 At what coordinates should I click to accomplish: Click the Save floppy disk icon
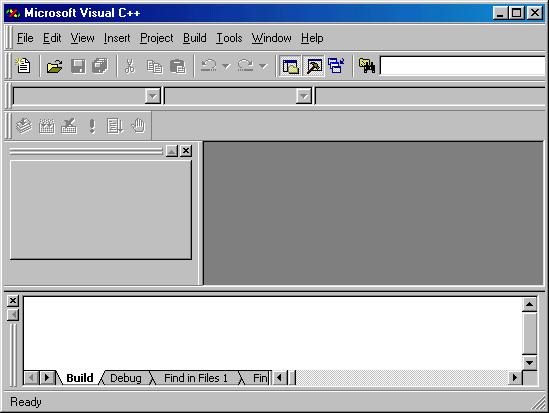(x=78, y=66)
